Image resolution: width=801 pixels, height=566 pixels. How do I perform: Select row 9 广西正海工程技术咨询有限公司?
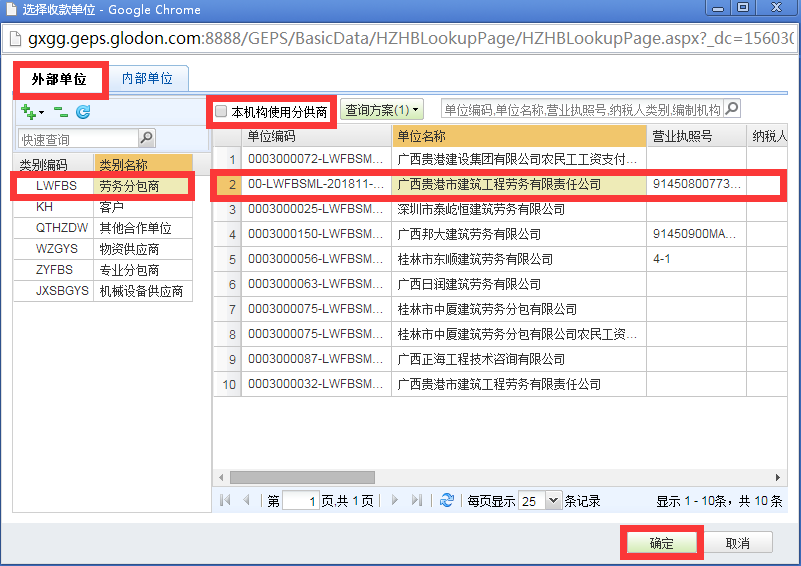500,359
